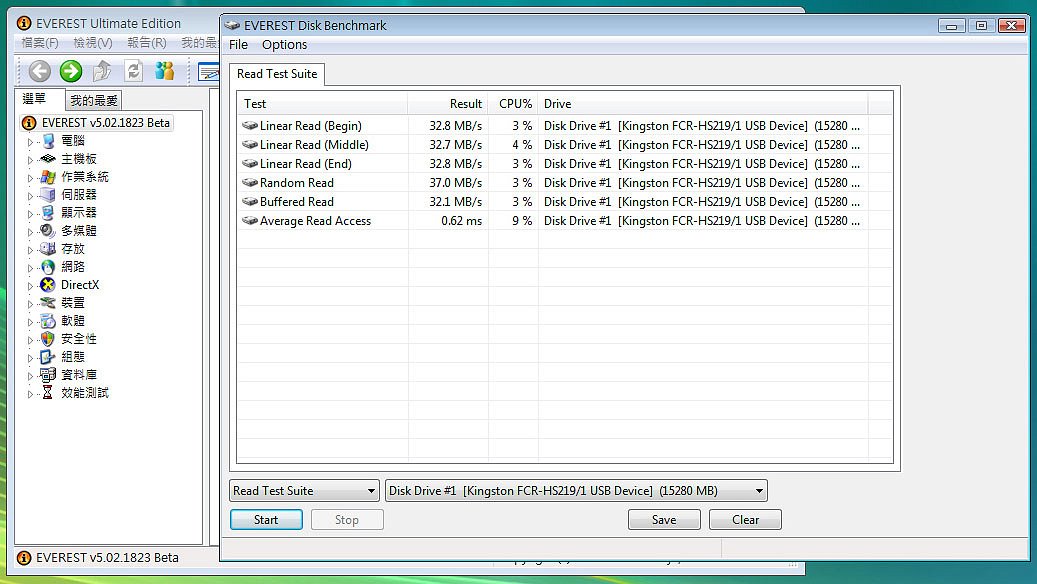Select the Buffered Read row label
This screenshot has height=584, width=1037.
(x=297, y=202)
